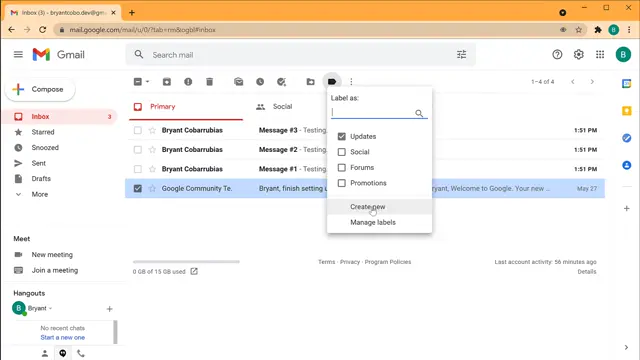The image size is (640, 360).
Task: Click the select-all checkbox in toolbar
Action: click(138, 82)
